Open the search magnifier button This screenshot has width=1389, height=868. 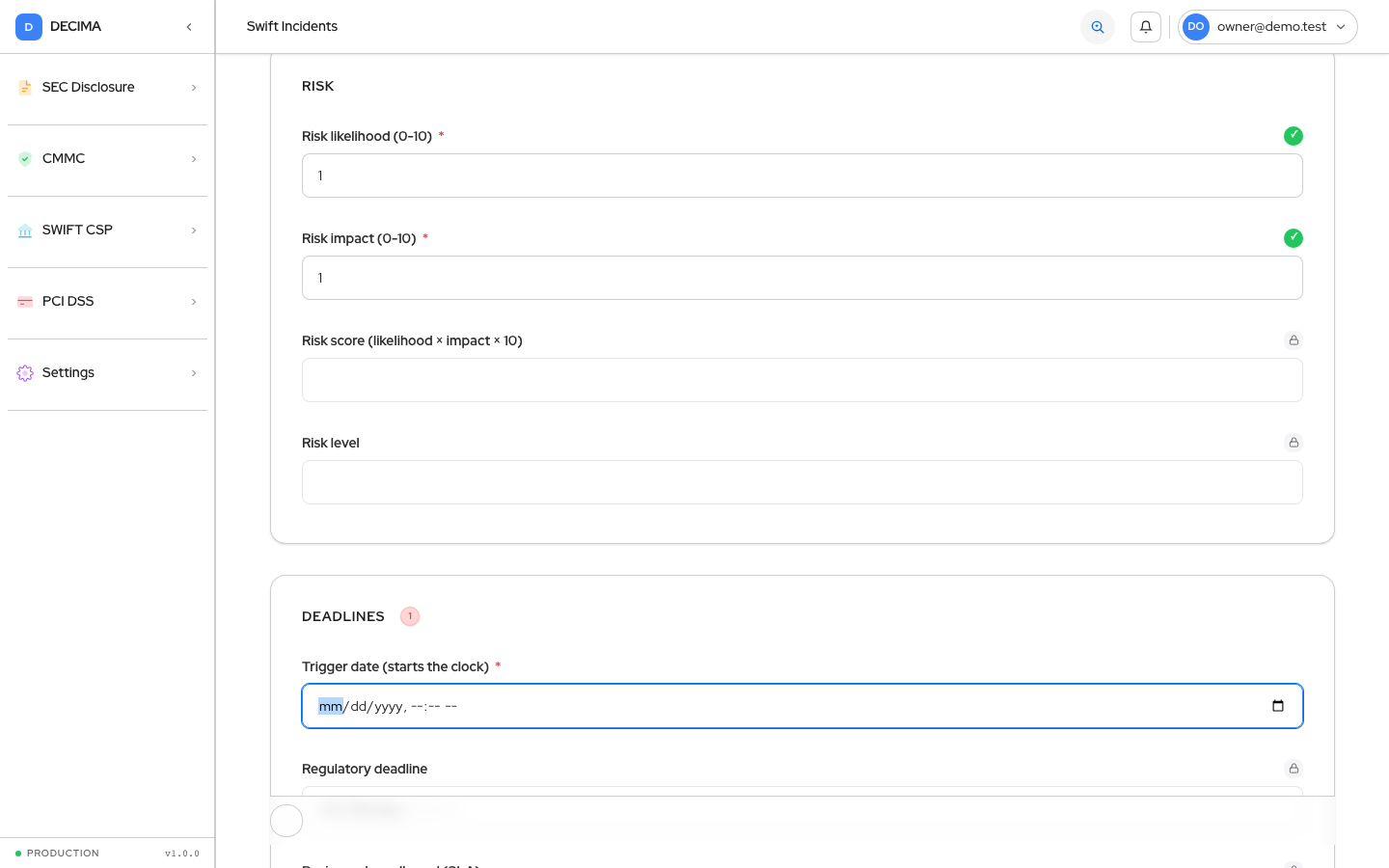pyautogui.click(x=1098, y=27)
